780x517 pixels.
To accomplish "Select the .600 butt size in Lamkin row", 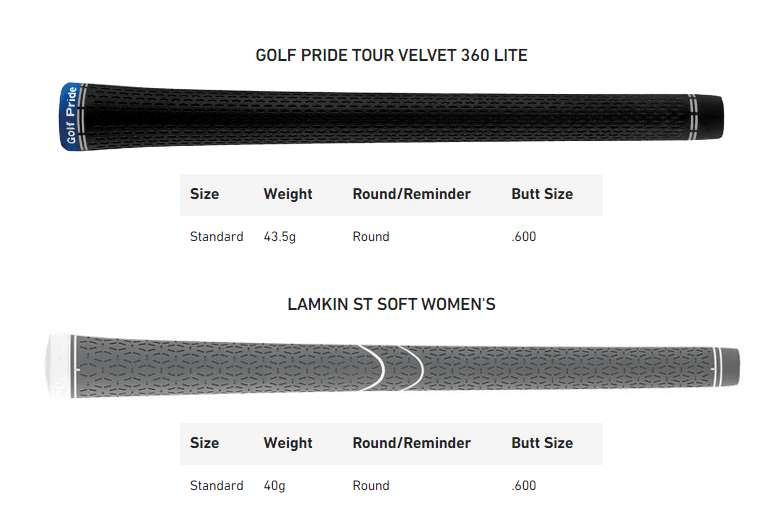I will (x=523, y=486).
